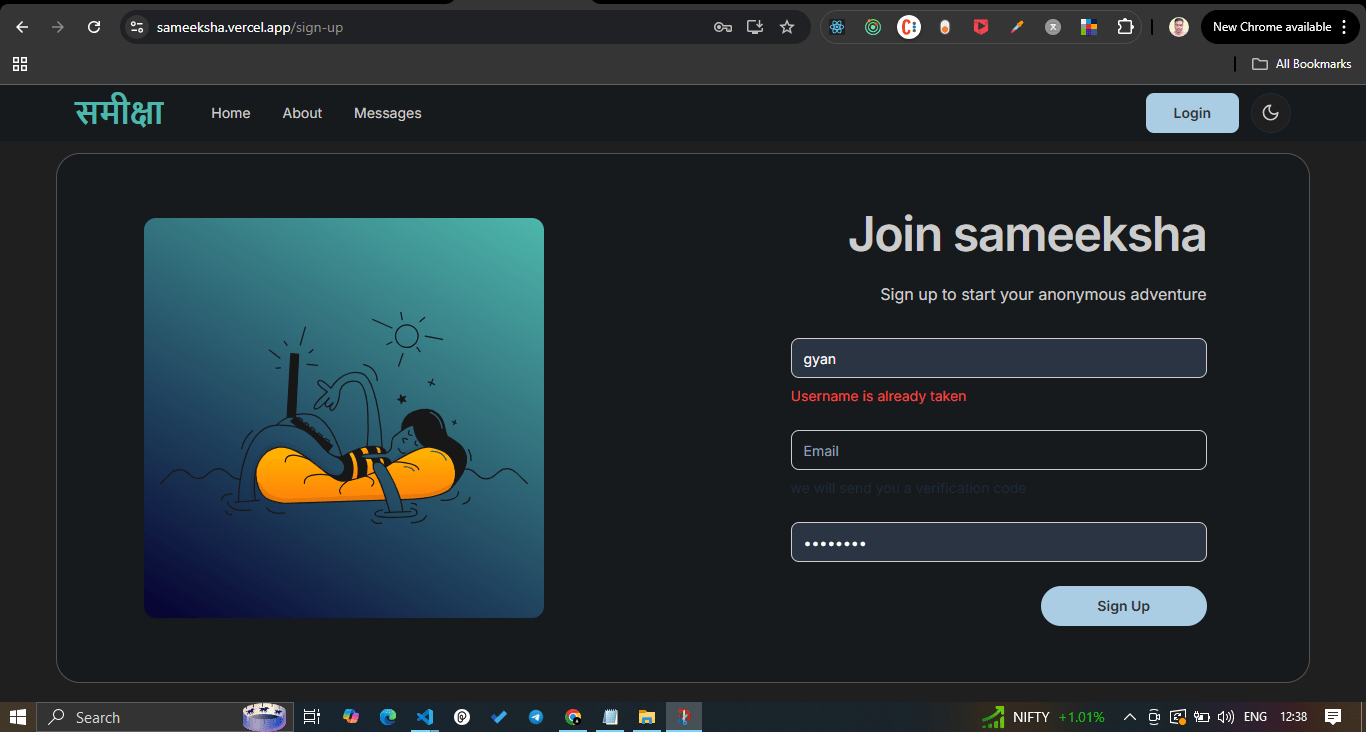Viewport: 1366px width, 732px height.
Task: Click the taskbar Search box
Action: point(165,717)
